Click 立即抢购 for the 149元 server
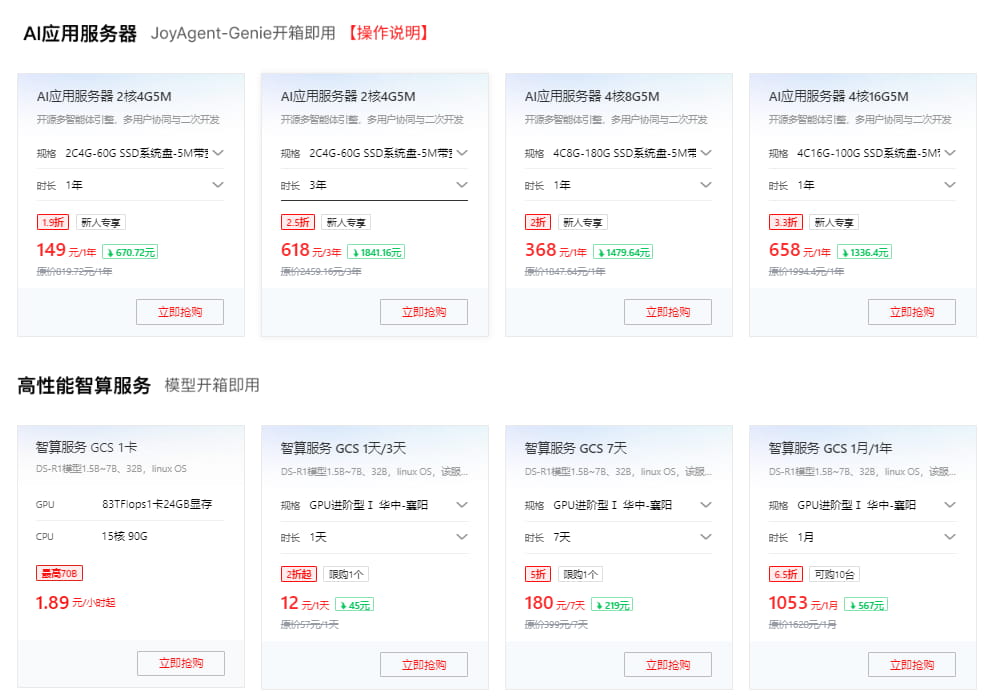 (180, 312)
